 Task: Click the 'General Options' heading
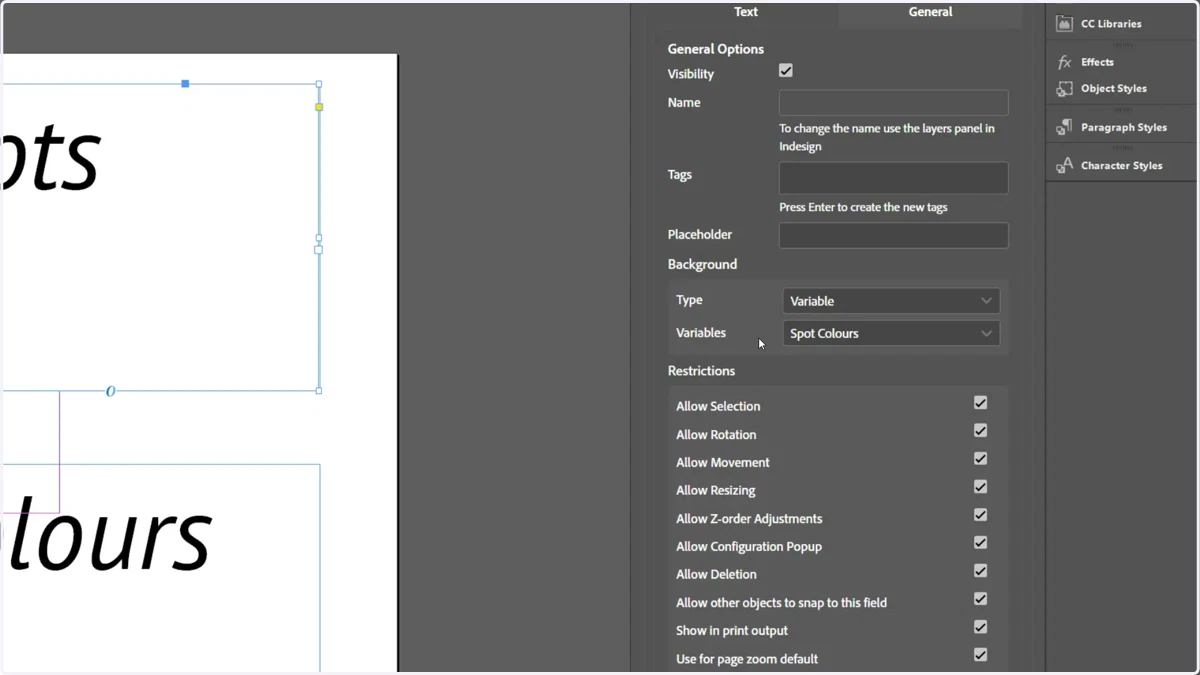(x=716, y=49)
